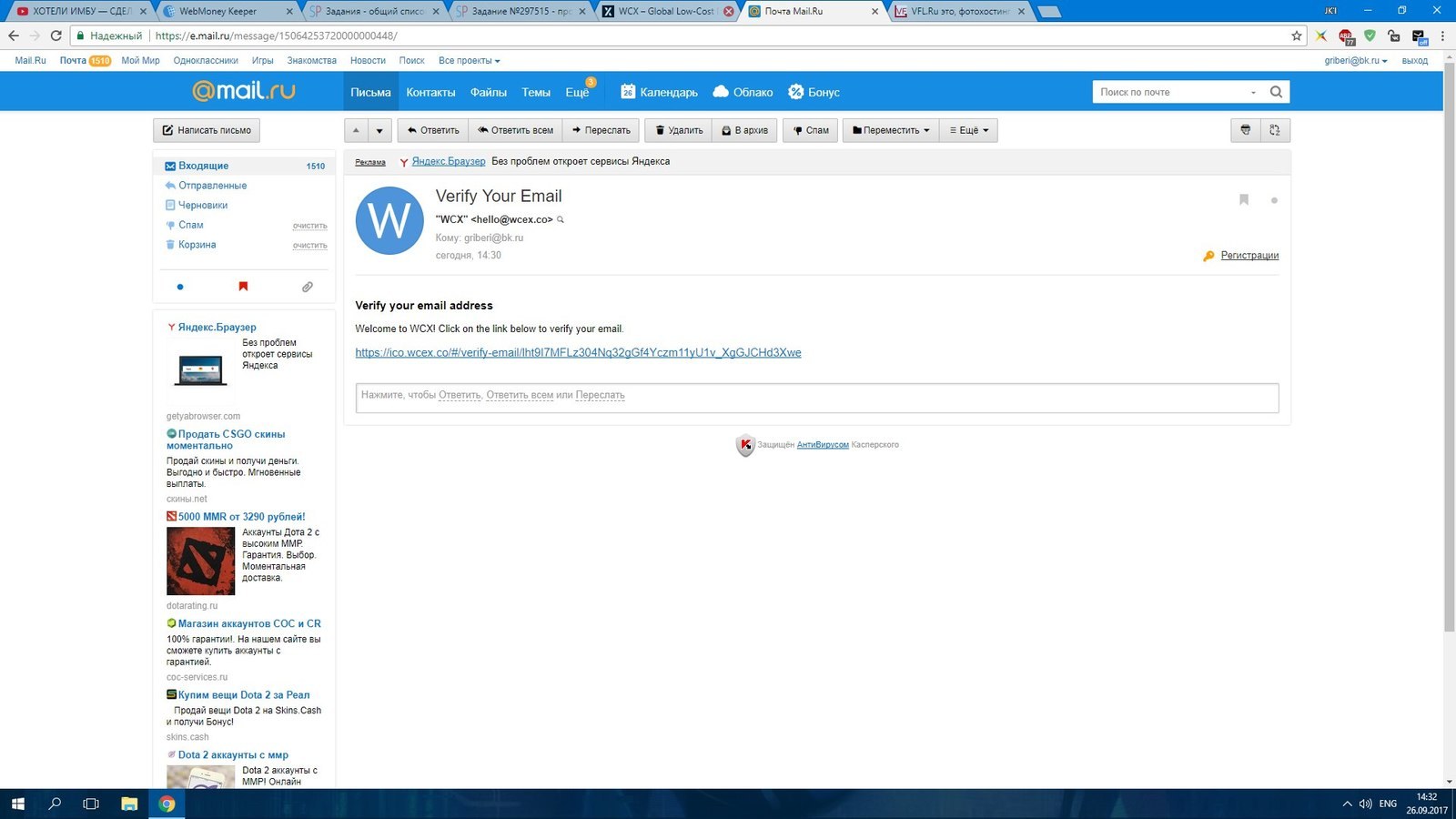Expand the Переместить dropdown
Image resolution: width=1456 pixels, height=819 pixels.
[x=891, y=130]
